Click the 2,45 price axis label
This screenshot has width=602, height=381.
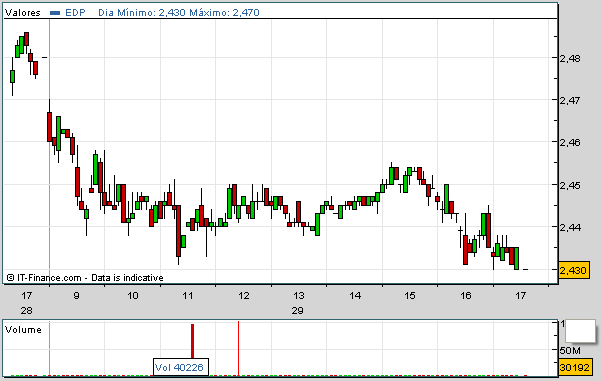pos(570,185)
